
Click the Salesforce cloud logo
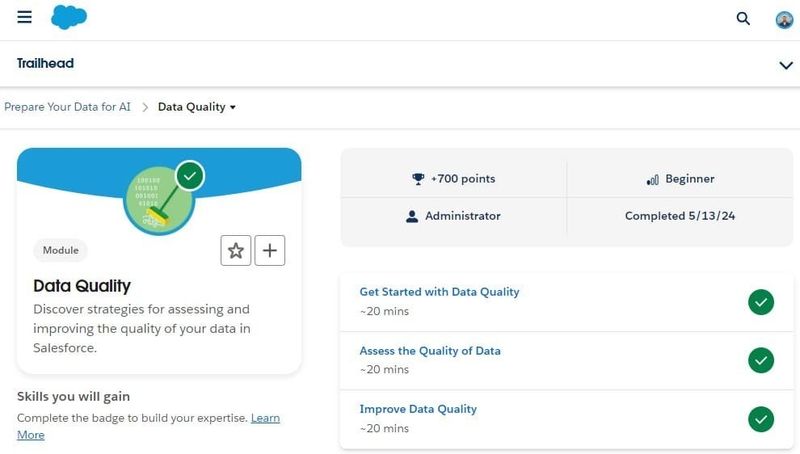click(69, 17)
